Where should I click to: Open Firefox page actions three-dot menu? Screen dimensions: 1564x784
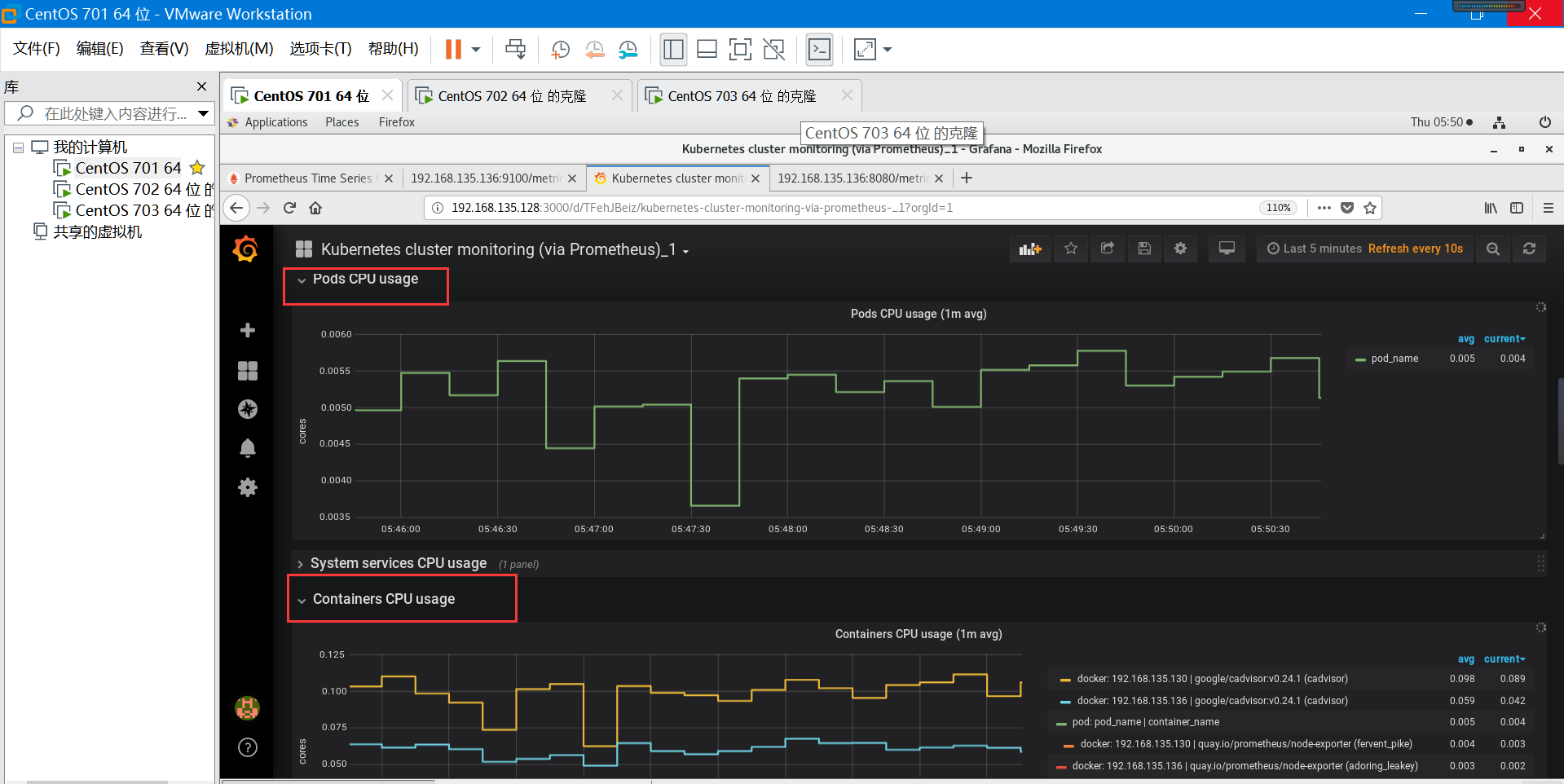click(x=1324, y=208)
